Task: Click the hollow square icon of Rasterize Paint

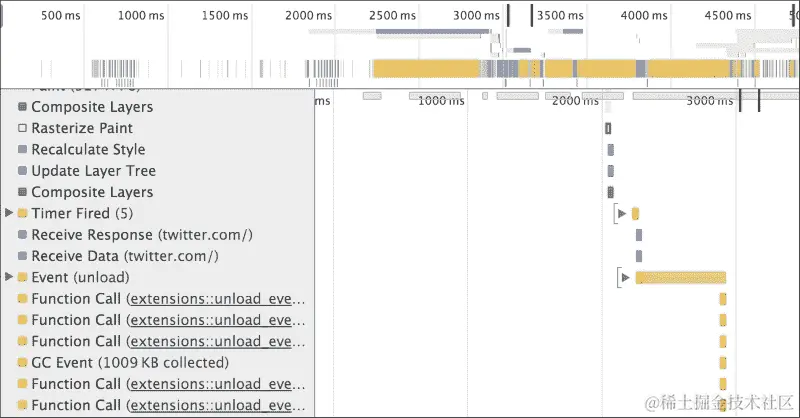Action: coord(22,128)
